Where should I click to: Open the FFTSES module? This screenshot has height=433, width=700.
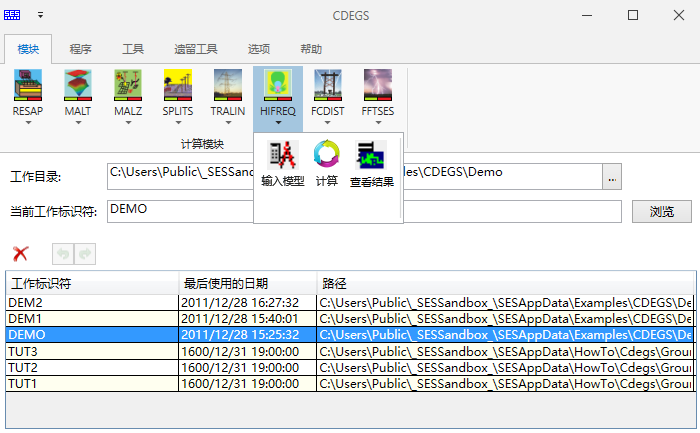378,86
